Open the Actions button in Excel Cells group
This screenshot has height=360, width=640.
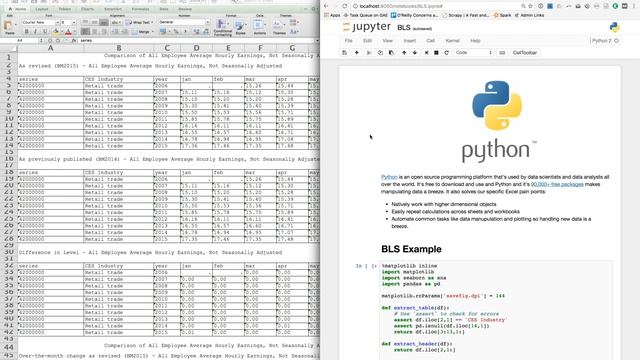260,28
